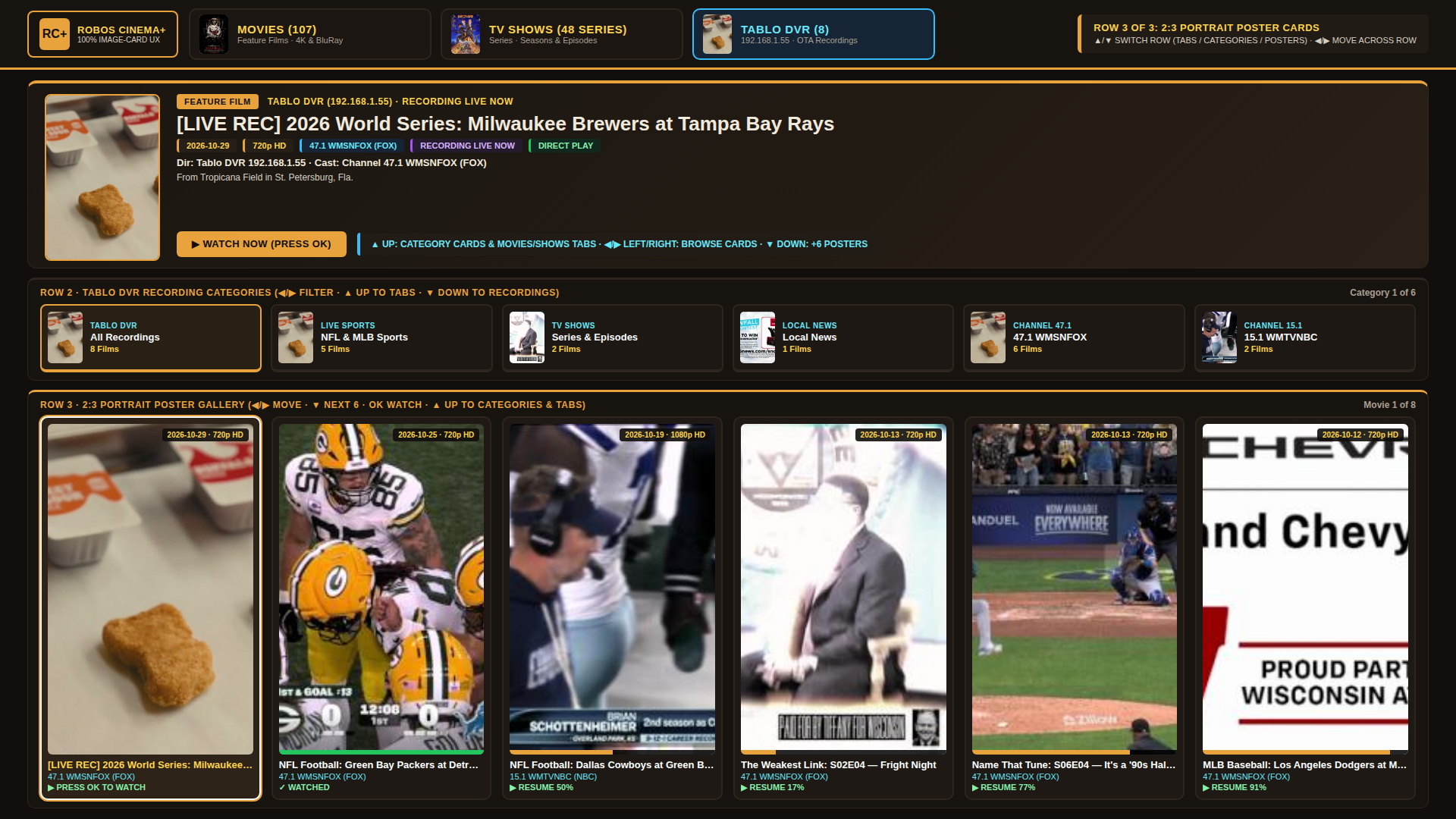Click the TV Shows category thumbnail image

(527, 337)
